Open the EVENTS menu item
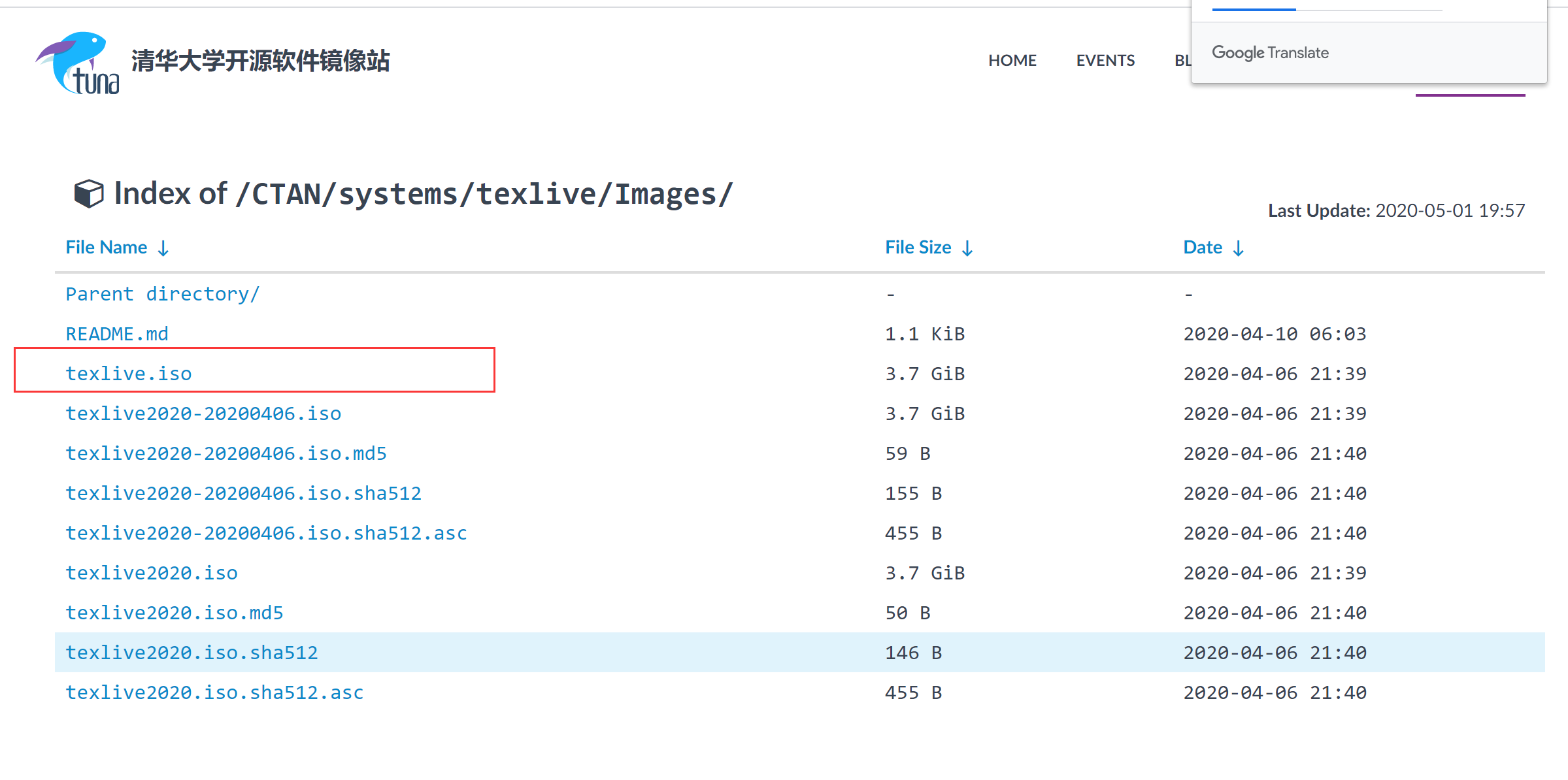The height and width of the screenshot is (780, 1568). pos(1105,61)
